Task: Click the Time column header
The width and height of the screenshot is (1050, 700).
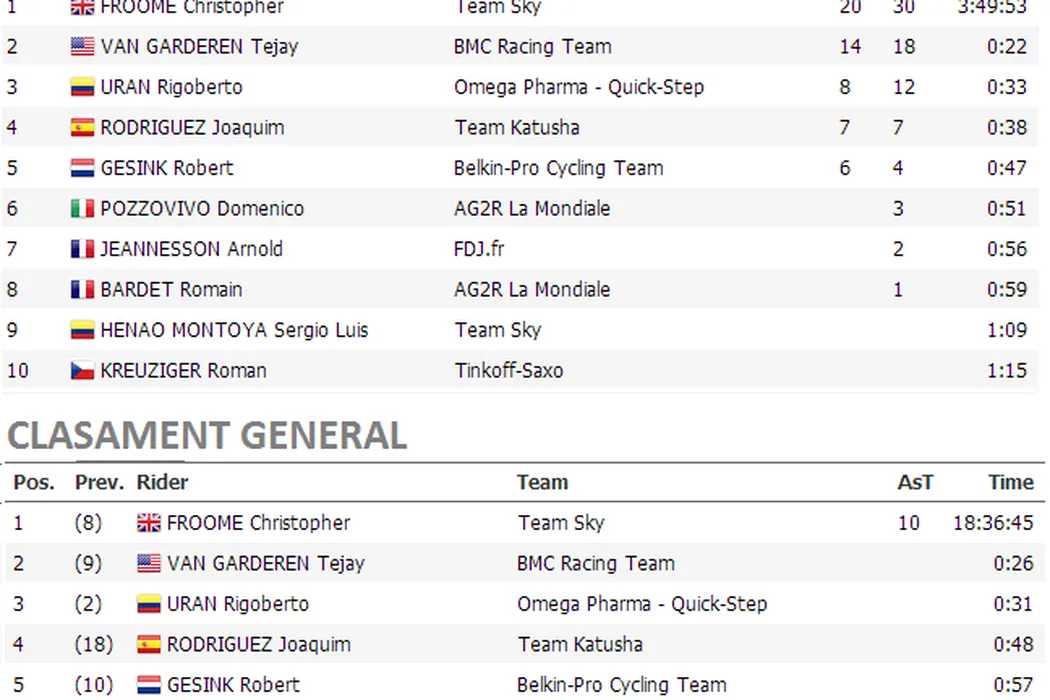Action: (x=1010, y=483)
